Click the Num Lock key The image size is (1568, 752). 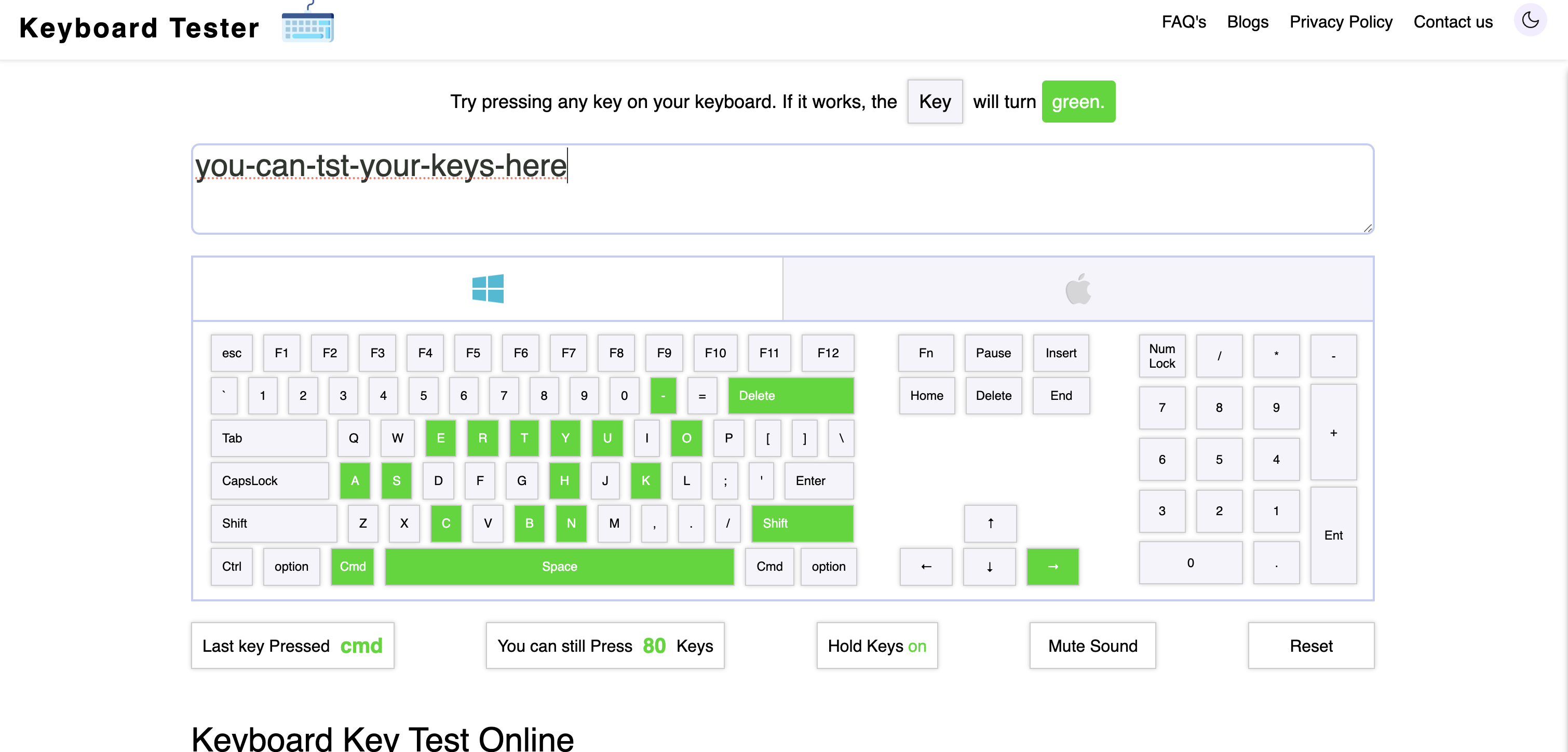(1162, 356)
